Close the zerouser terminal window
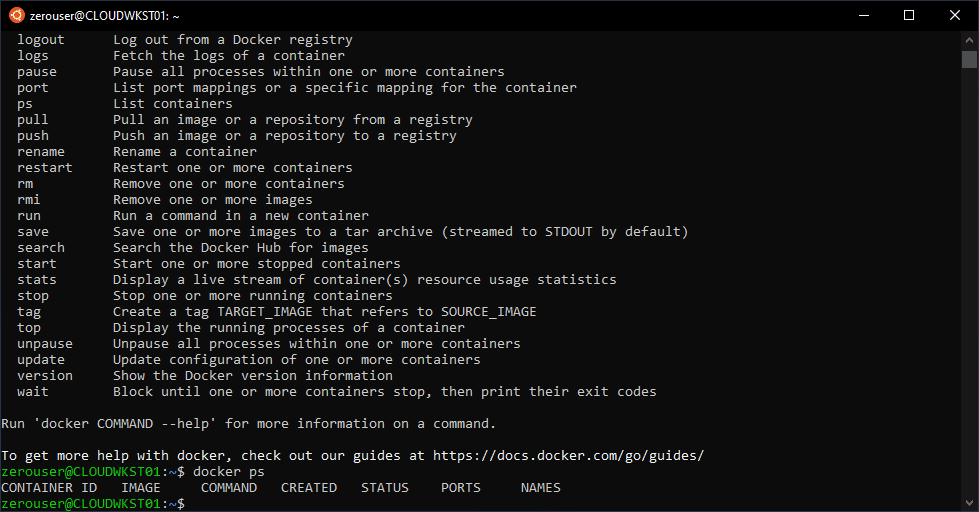The width and height of the screenshot is (979, 512). [954, 15]
